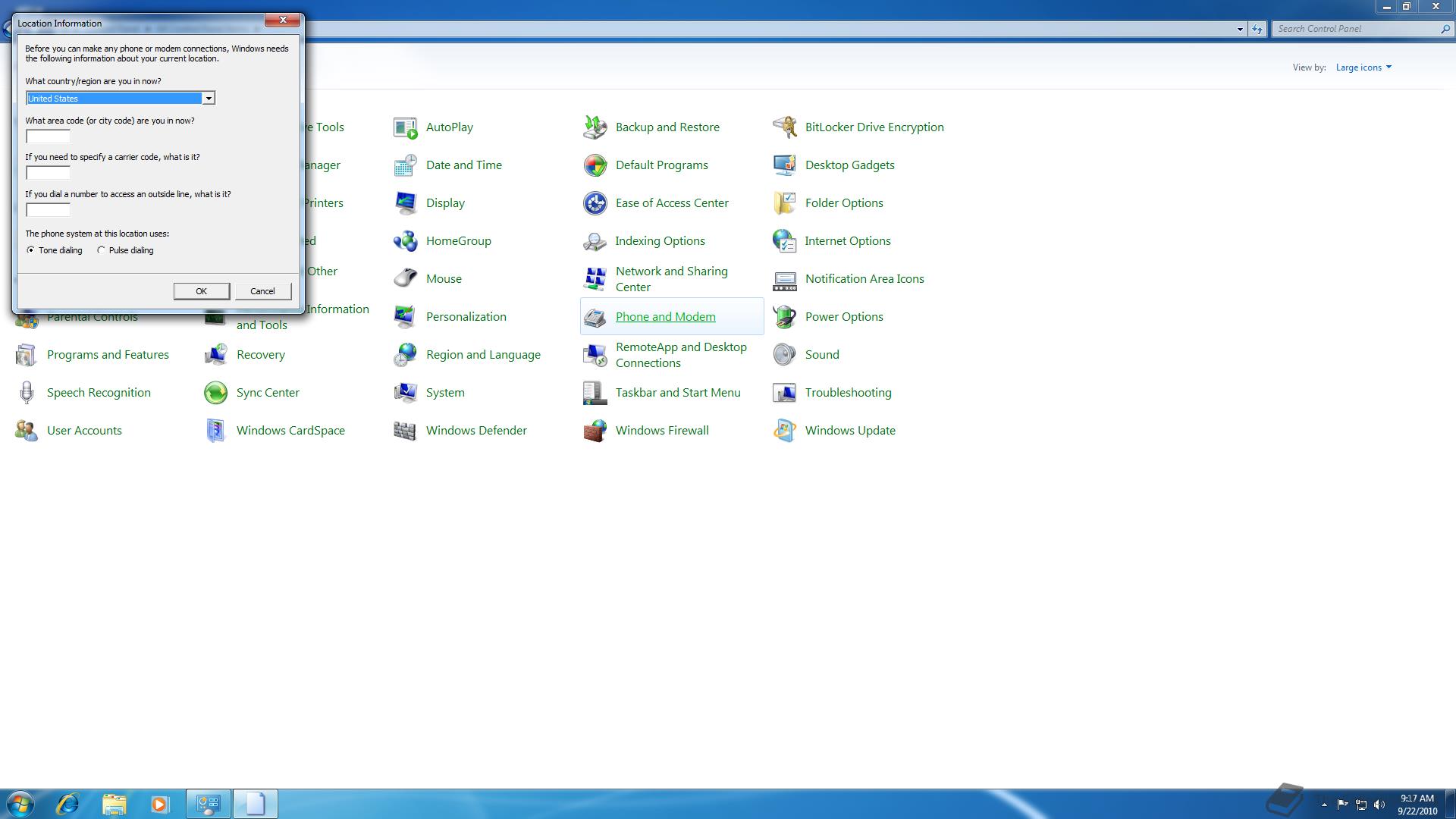Click the Ease of Access Center icon
This screenshot has height=819, width=1456.
595,203
